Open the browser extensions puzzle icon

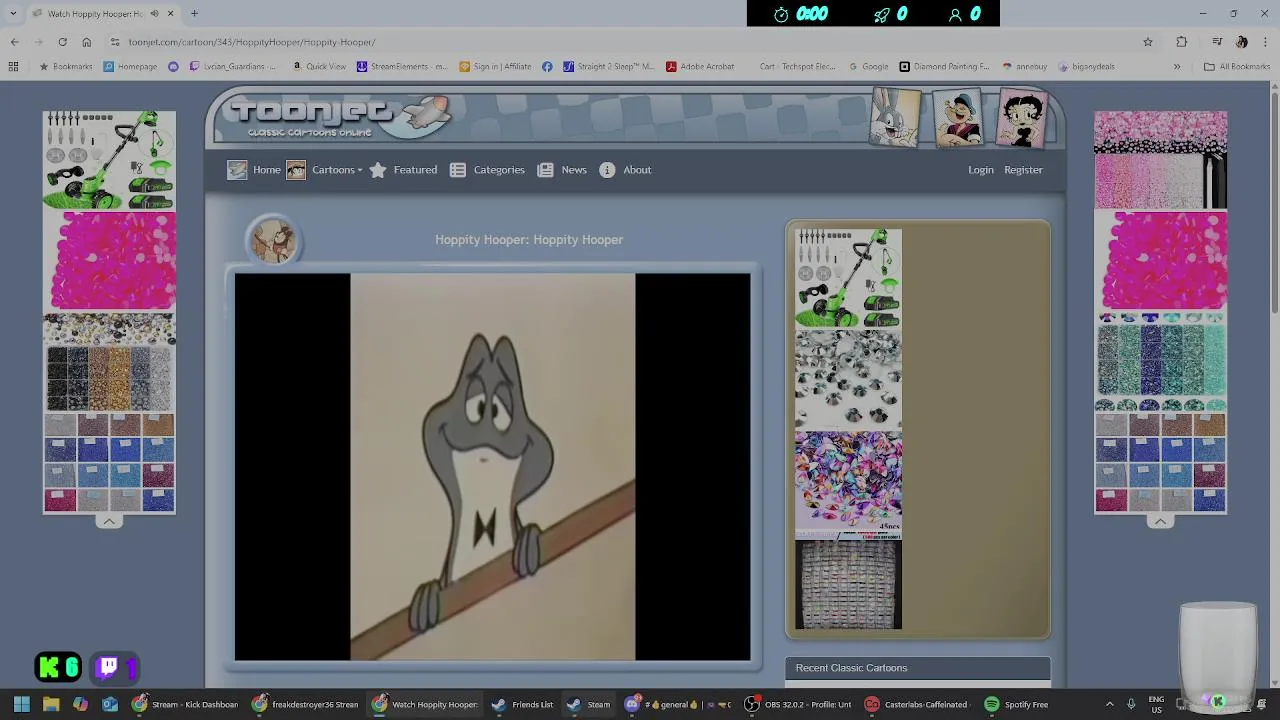1182,42
